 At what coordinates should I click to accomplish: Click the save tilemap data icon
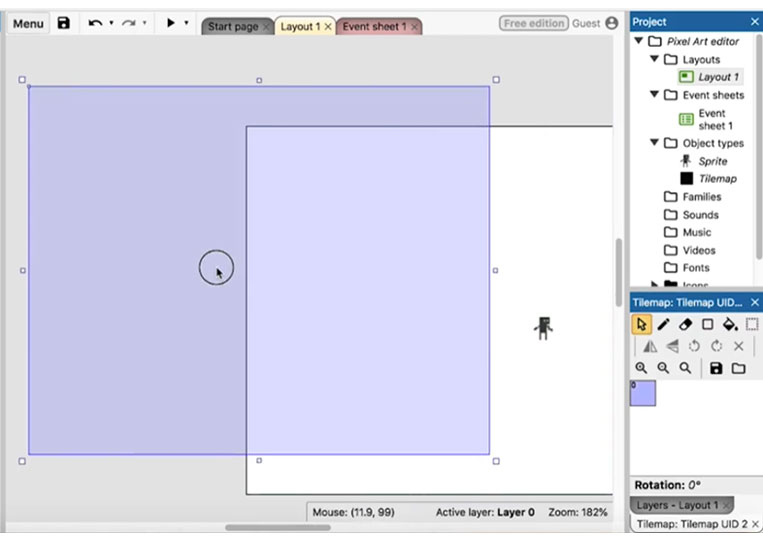tap(716, 368)
